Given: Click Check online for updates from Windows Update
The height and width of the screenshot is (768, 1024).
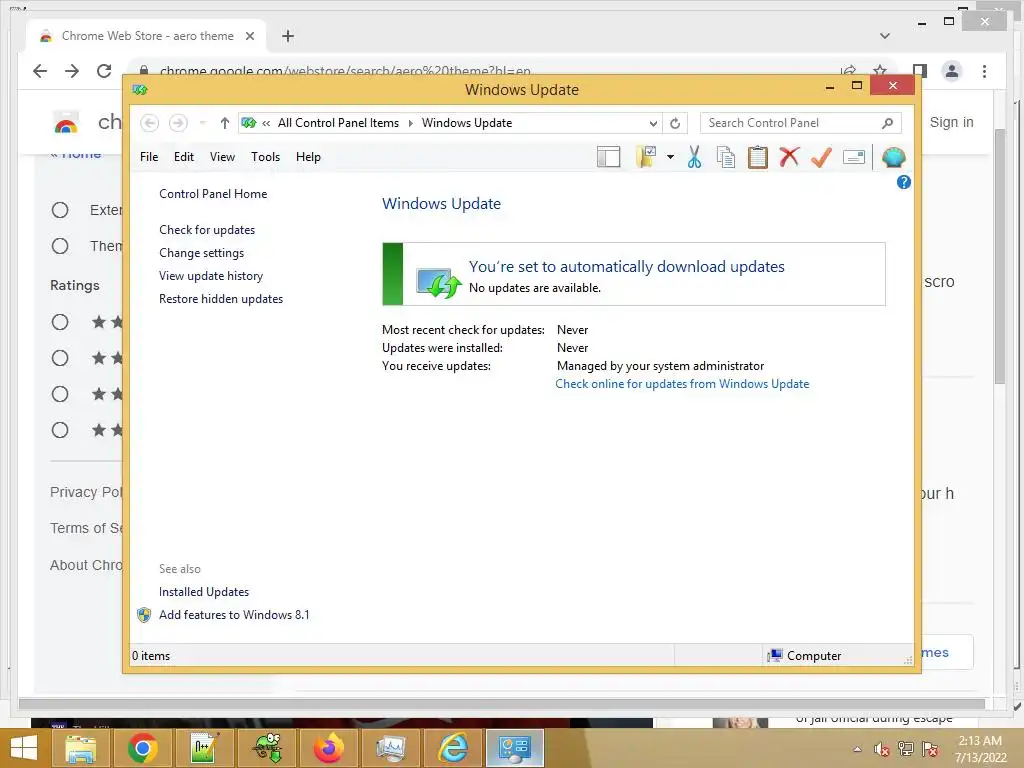Looking at the screenshot, I should click(682, 384).
